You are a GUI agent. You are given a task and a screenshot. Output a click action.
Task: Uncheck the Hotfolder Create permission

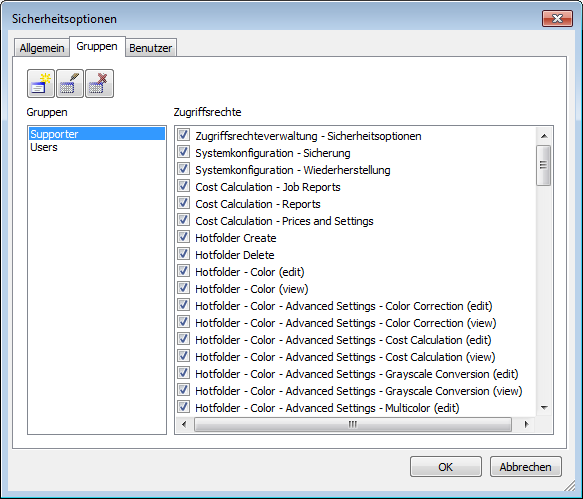183,237
